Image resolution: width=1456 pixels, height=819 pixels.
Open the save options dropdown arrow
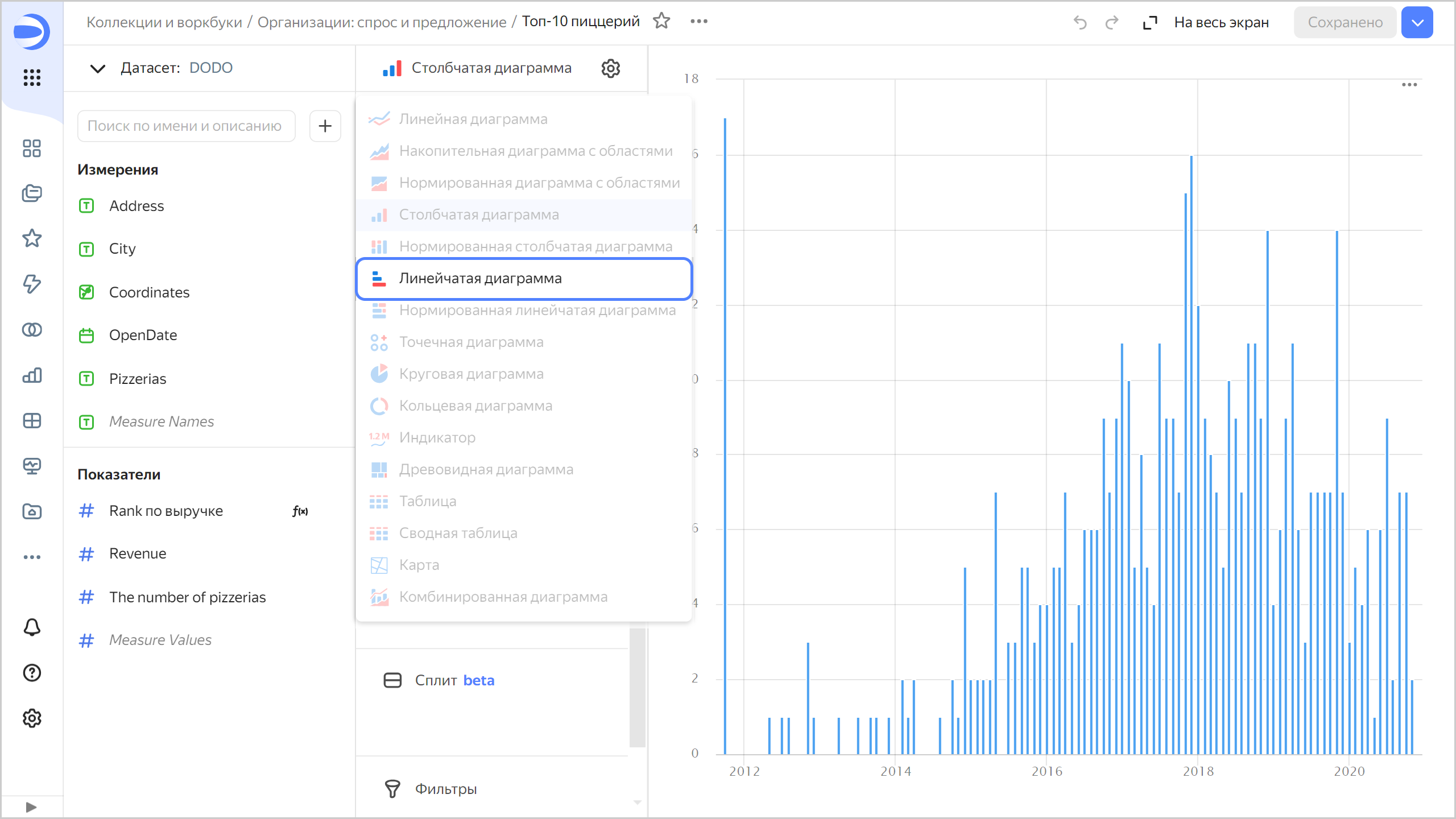click(x=1417, y=23)
